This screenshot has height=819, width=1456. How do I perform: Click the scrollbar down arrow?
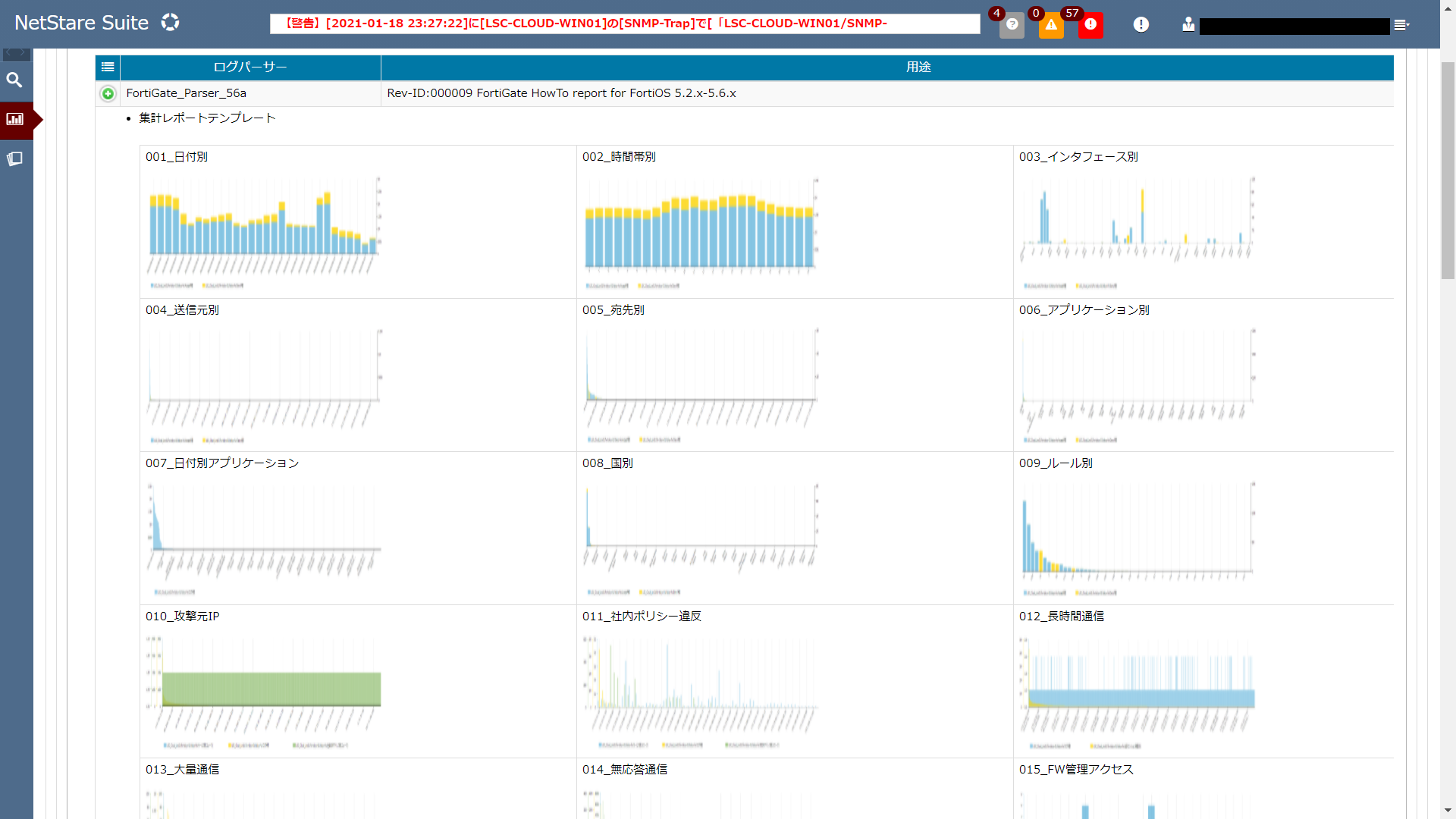pos(1448,811)
